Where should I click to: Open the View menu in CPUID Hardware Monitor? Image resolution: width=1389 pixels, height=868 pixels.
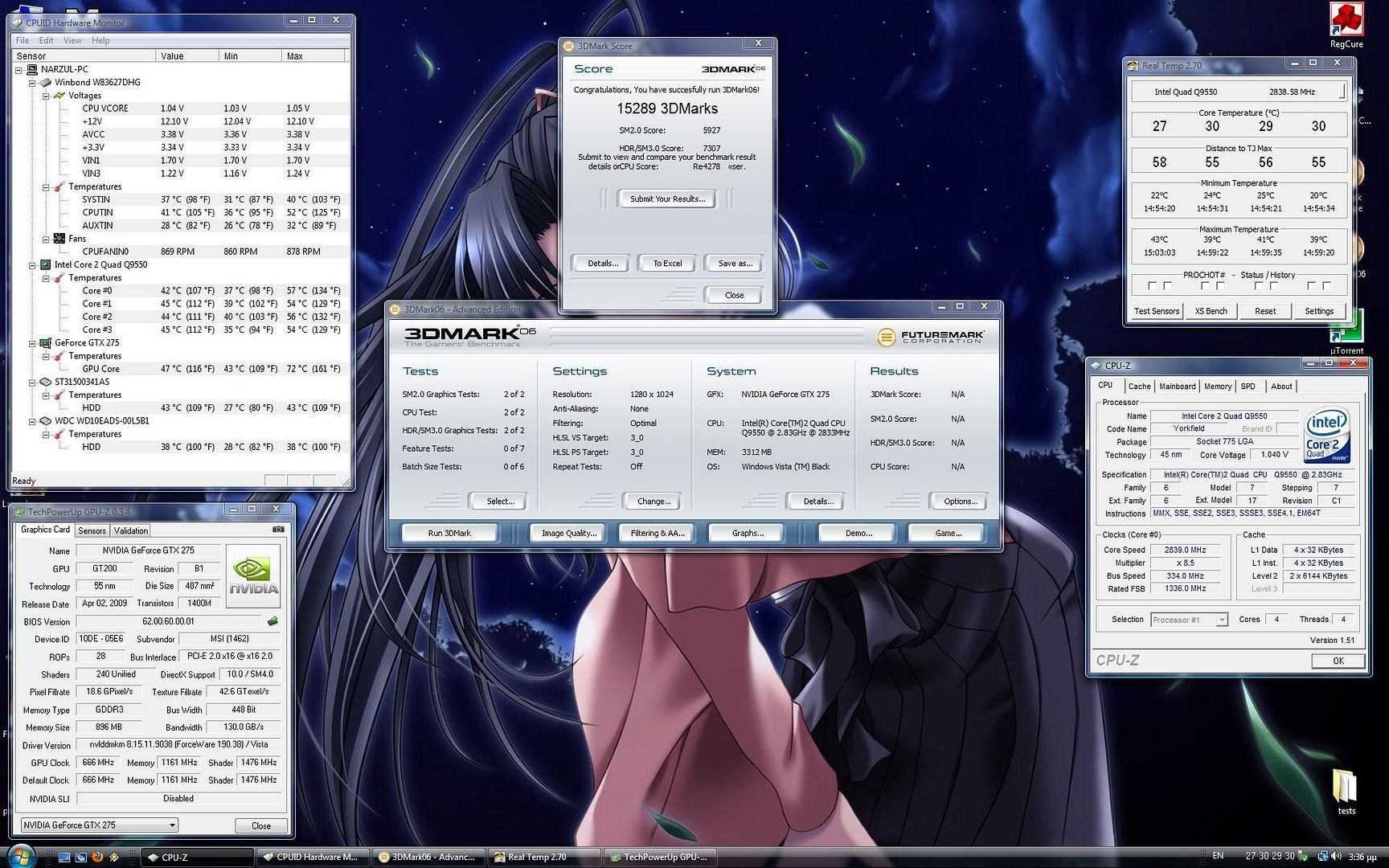click(x=72, y=39)
